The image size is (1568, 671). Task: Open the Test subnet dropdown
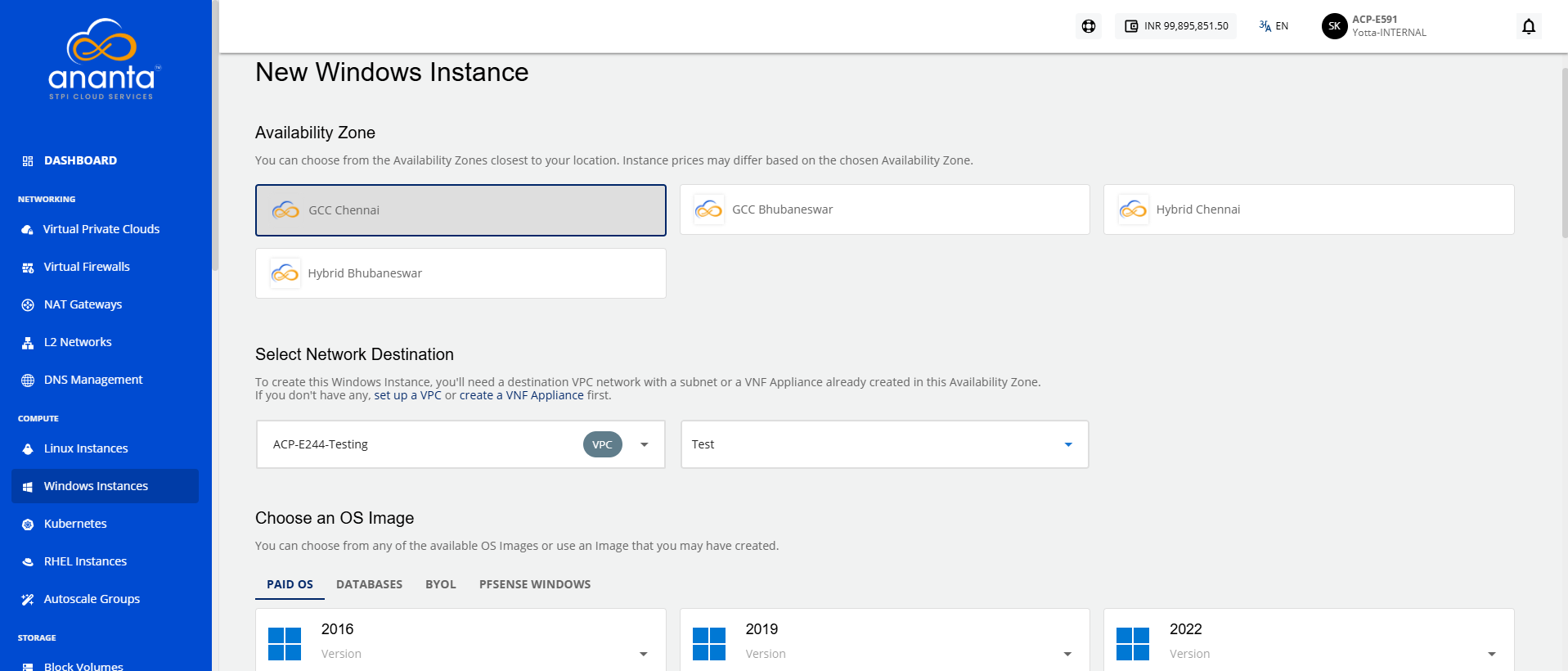click(x=884, y=444)
